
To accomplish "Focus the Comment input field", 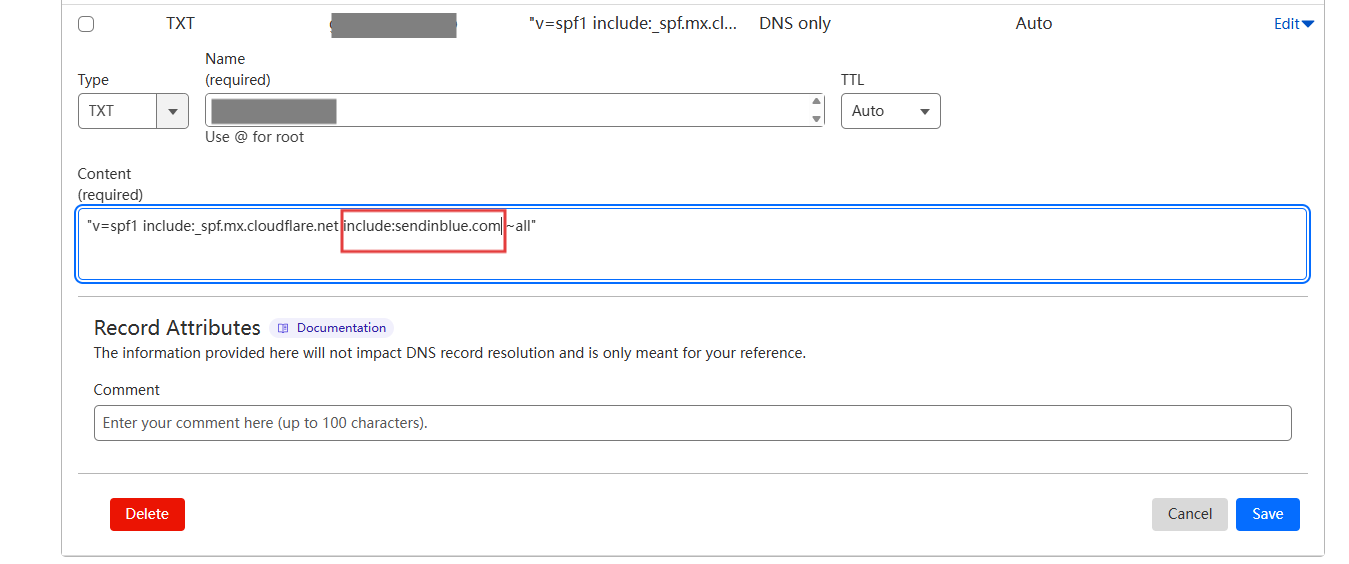I will coord(692,423).
